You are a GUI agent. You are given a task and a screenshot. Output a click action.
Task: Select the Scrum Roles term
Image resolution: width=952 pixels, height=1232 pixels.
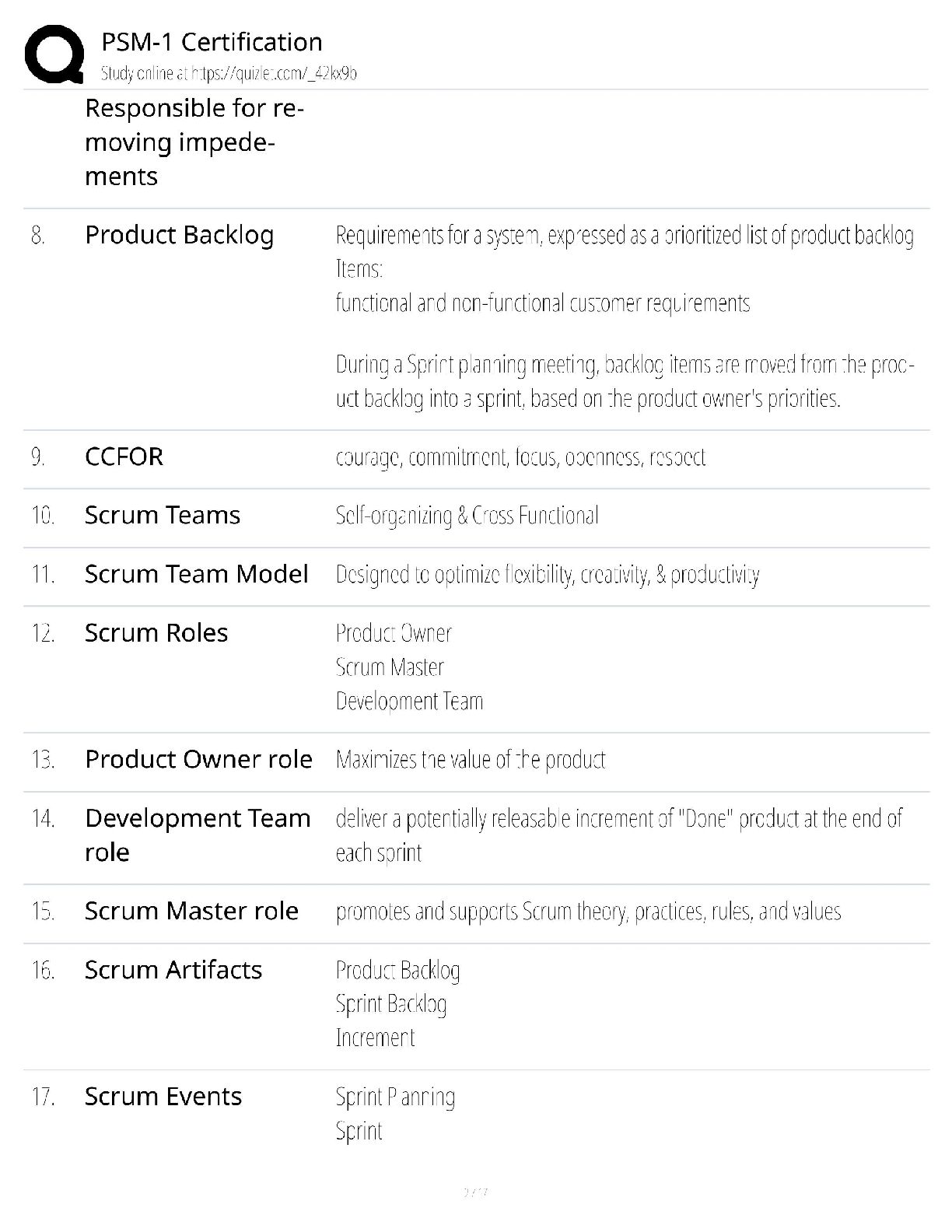coord(156,633)
